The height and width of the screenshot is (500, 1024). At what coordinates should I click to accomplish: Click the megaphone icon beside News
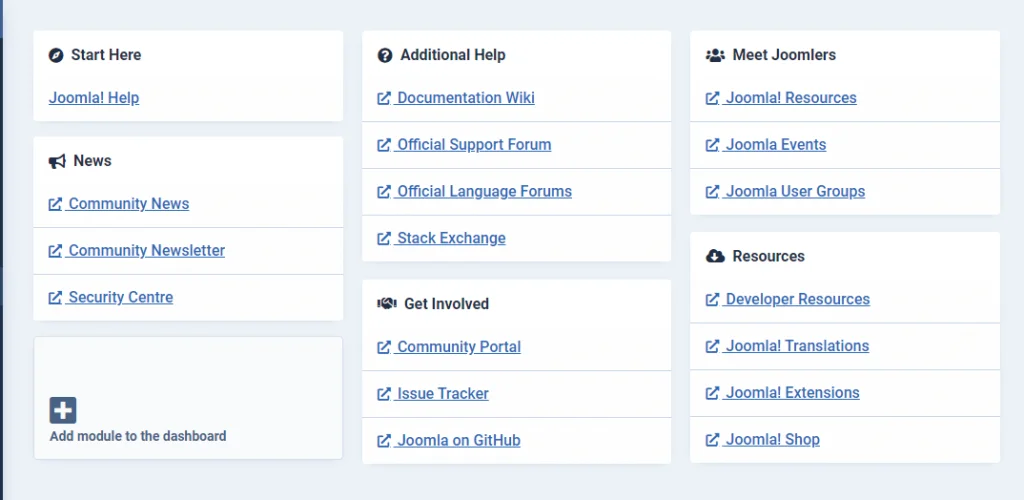pyautogui.click(x=57, y=161)
